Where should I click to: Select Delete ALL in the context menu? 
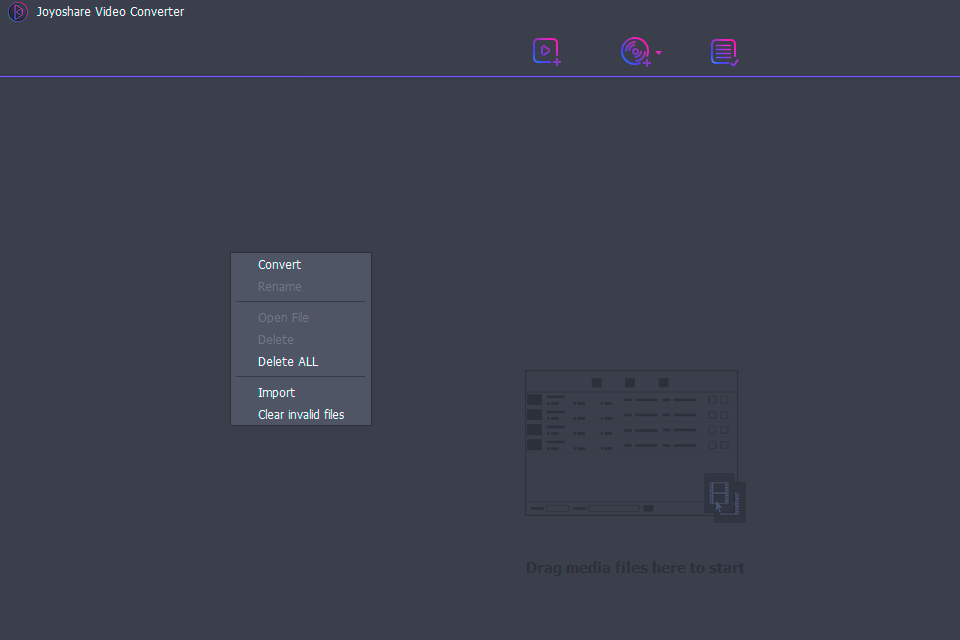point(288,362)
